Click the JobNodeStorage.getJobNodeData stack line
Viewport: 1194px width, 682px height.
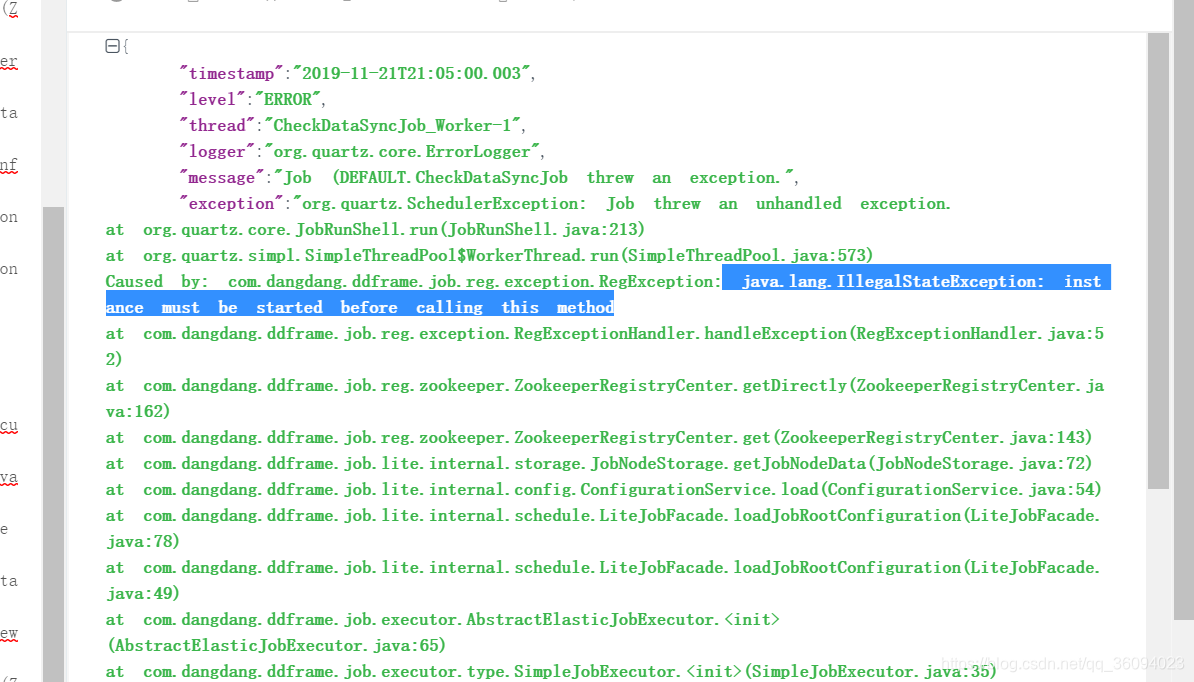(599, 463)
